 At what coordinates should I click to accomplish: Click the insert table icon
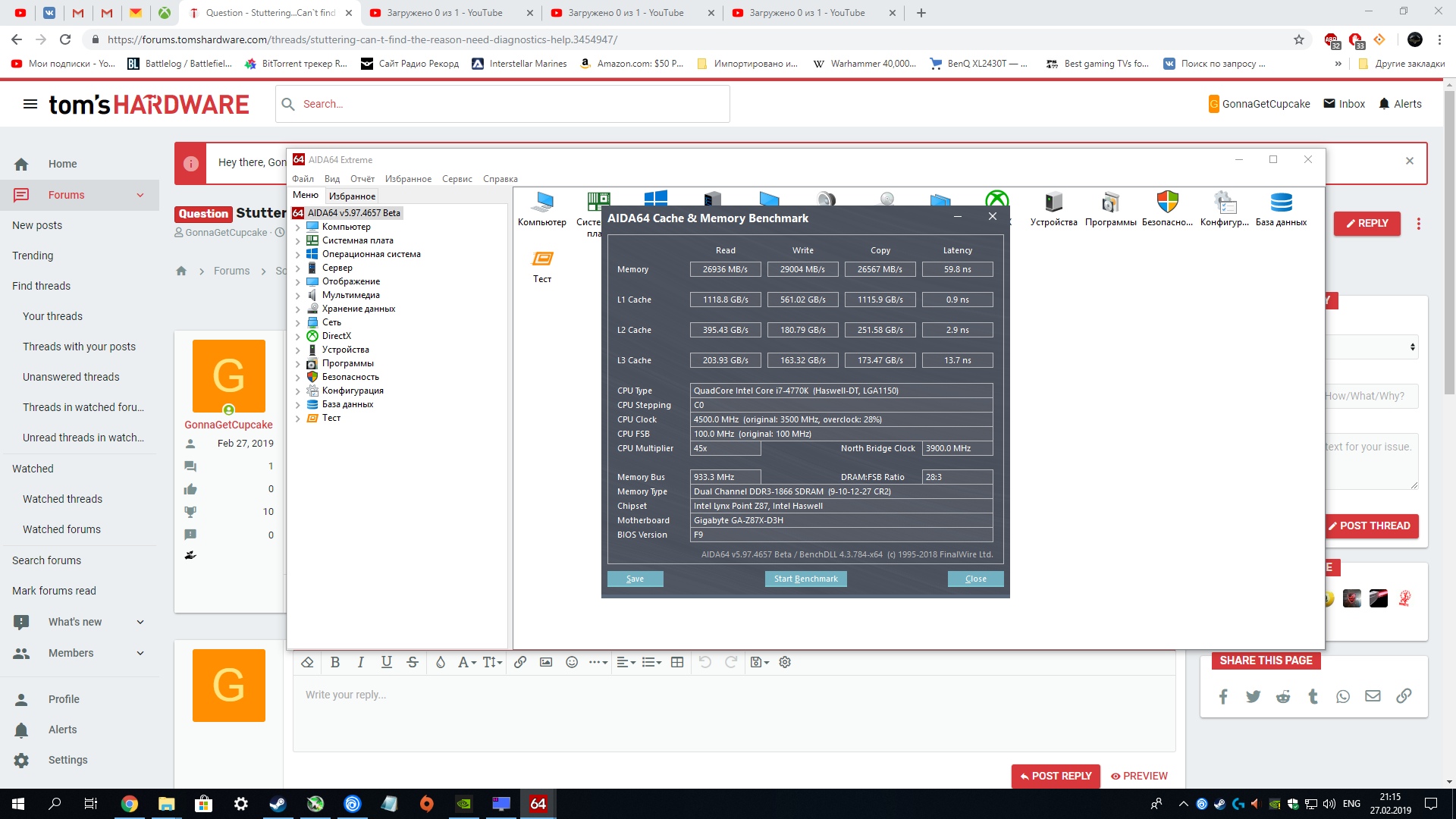coord(677,662)
